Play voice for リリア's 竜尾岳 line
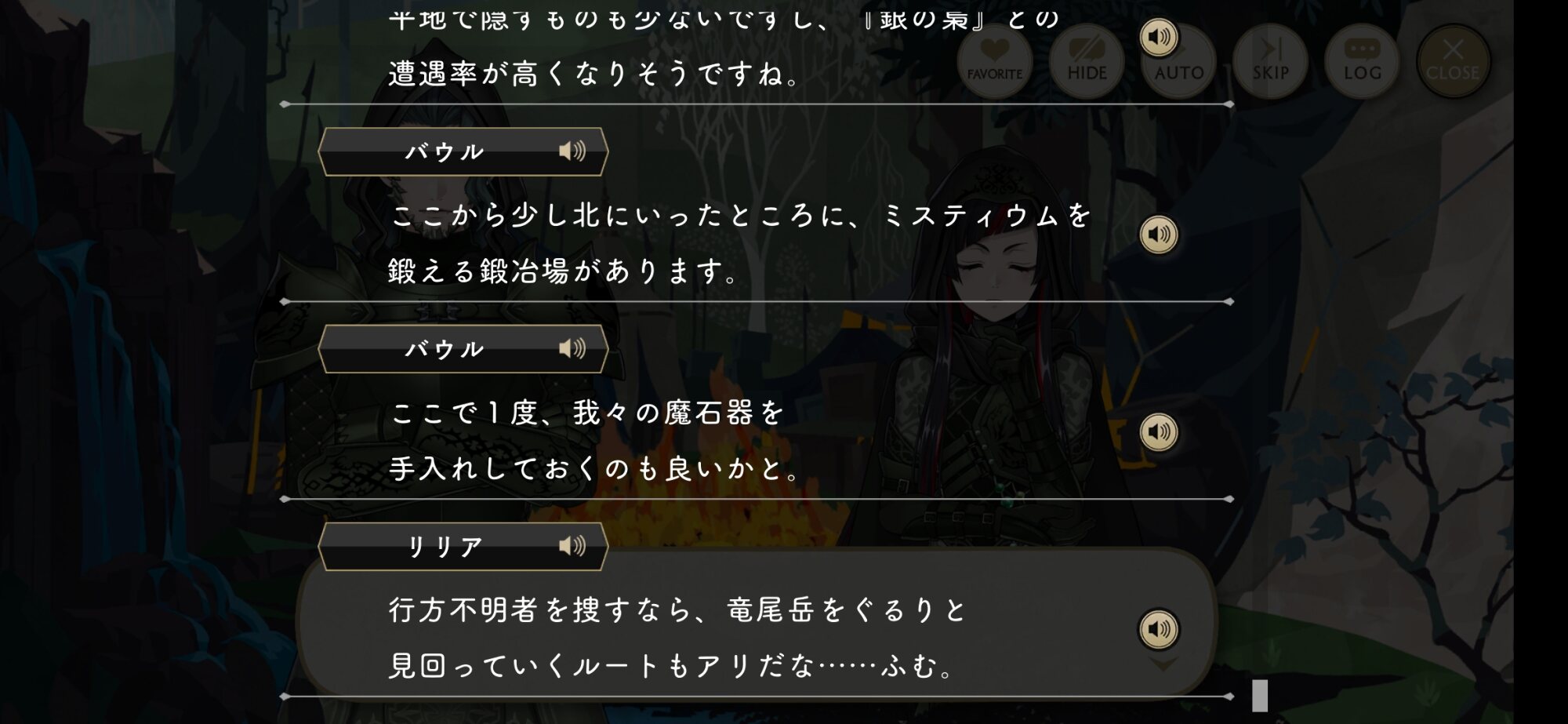Image resolution: width=1568 pixels, height=724 pixels. pyautogui.click(x=1159, y=629)
